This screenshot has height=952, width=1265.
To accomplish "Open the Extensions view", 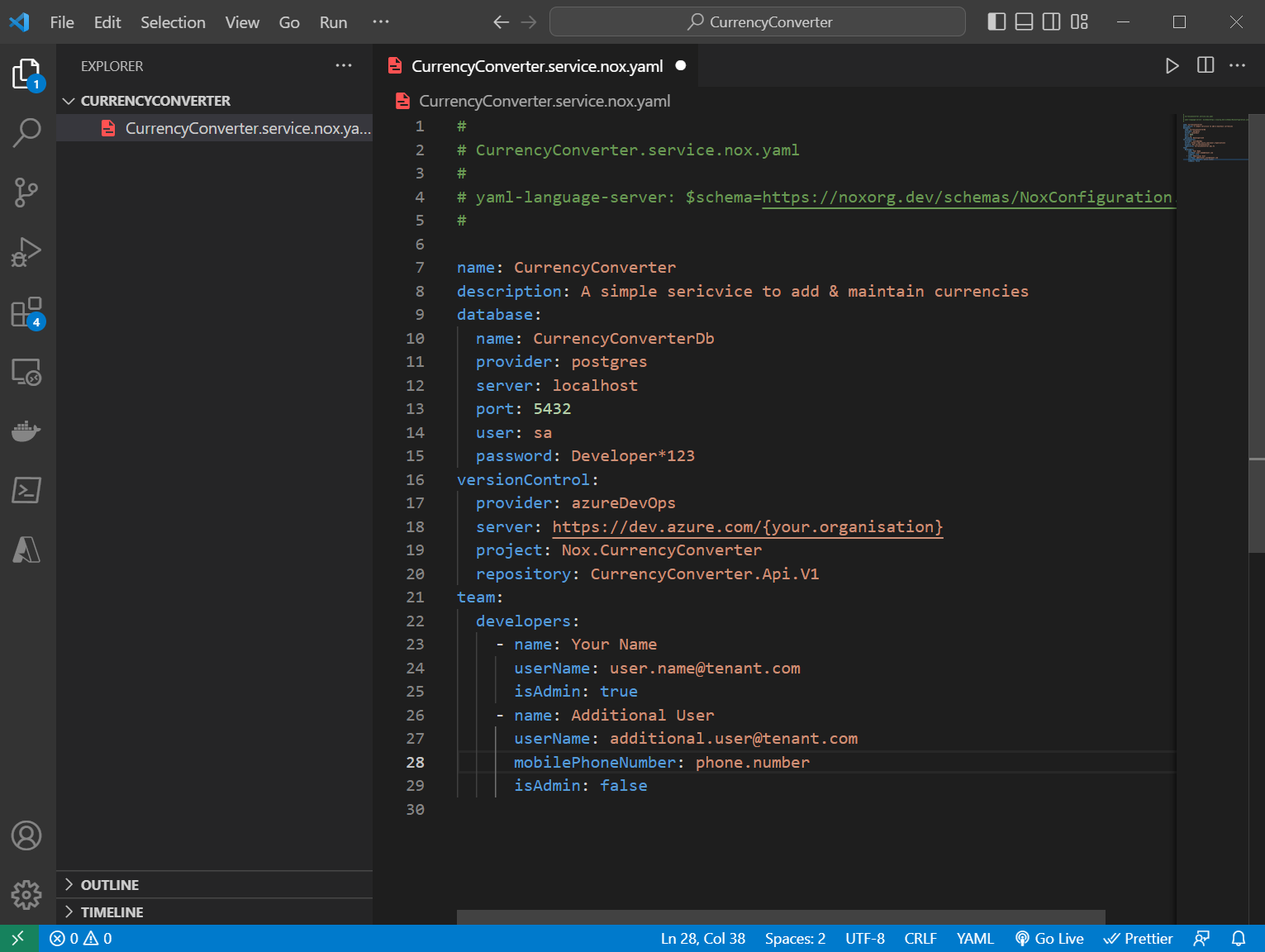I will [27, 313].
